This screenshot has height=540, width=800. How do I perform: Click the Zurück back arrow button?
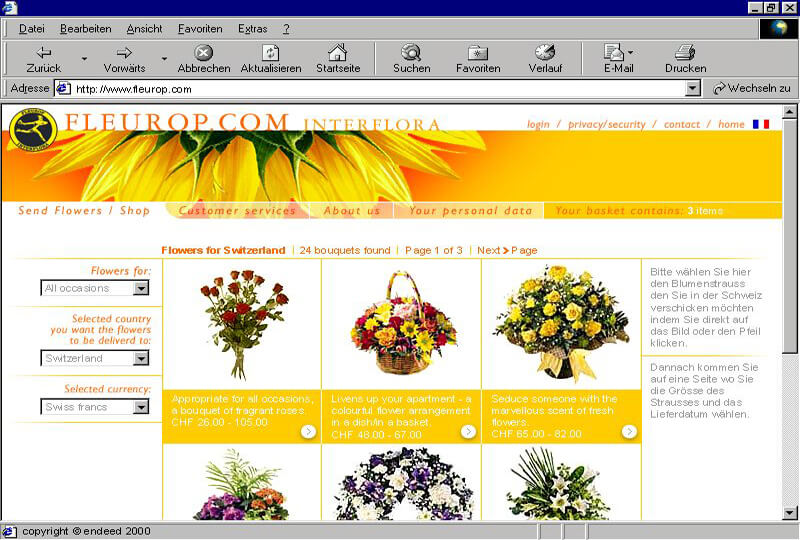point(44,59)
